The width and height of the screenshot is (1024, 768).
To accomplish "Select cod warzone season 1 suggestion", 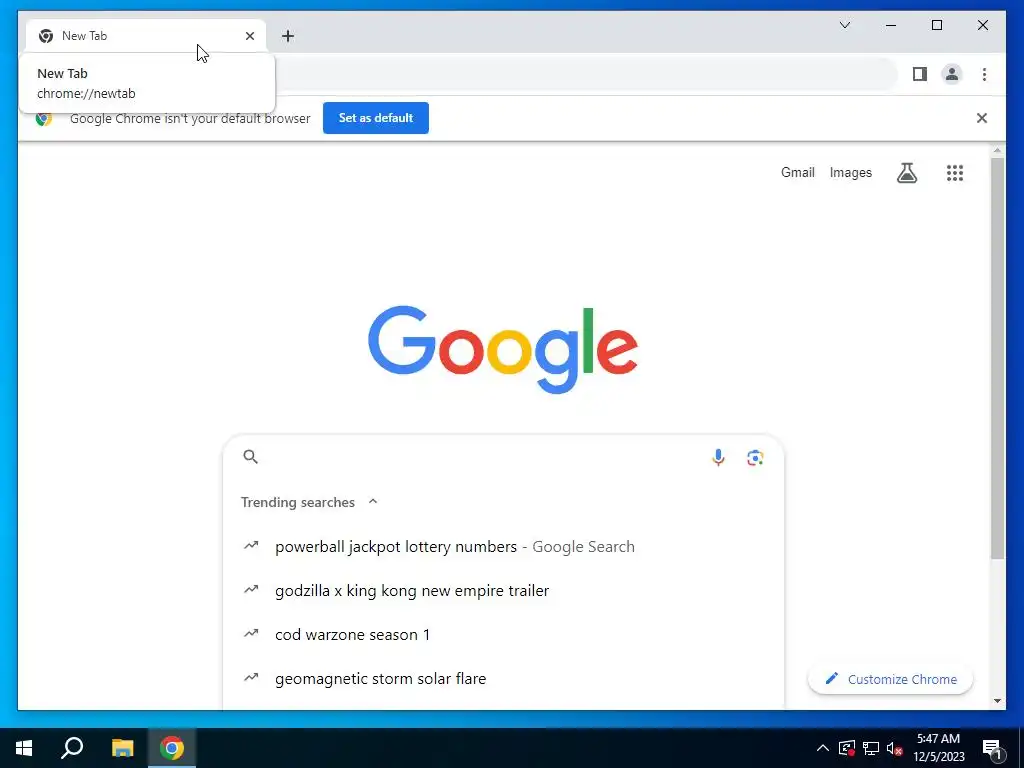I will coord(503,634).
